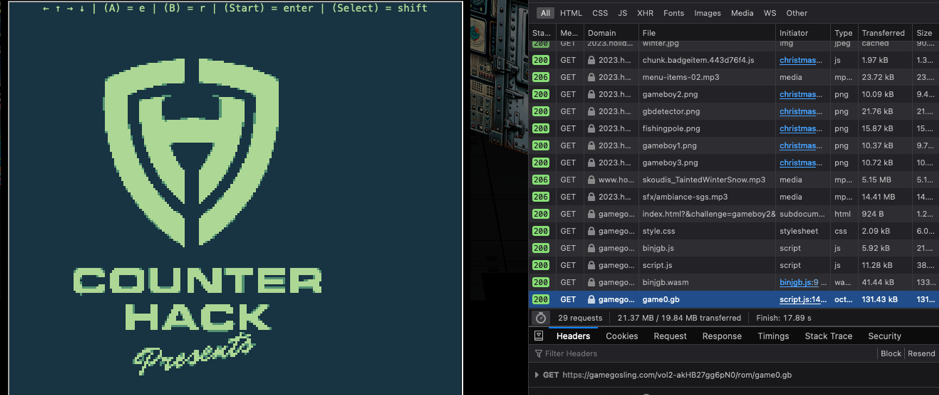Click the Counter Hack shield logo in the game
Image resolution: width=939 pixels, height=395 pixels.
click(x=192, y=153)
